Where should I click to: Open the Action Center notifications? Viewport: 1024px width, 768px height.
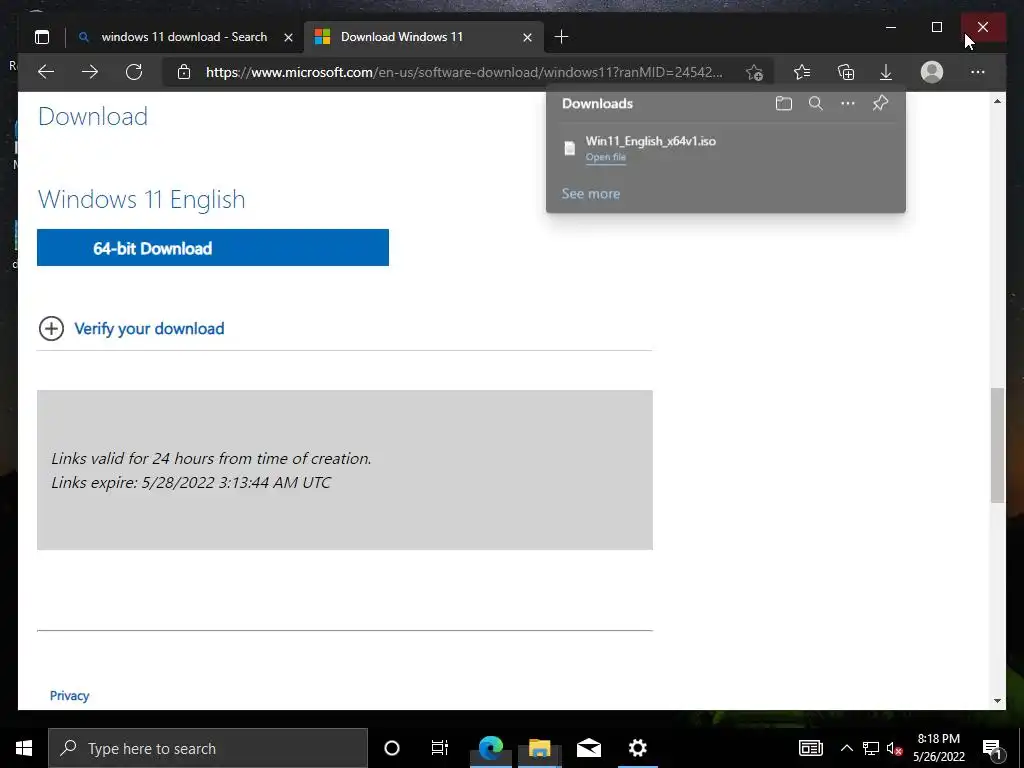(992, 748)
